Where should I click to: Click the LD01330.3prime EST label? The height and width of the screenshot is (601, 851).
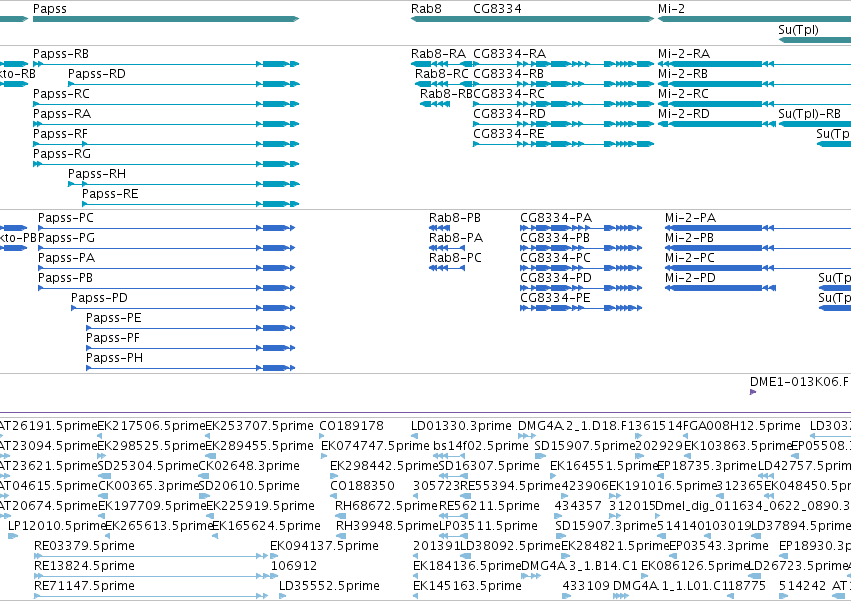(461, 426)
